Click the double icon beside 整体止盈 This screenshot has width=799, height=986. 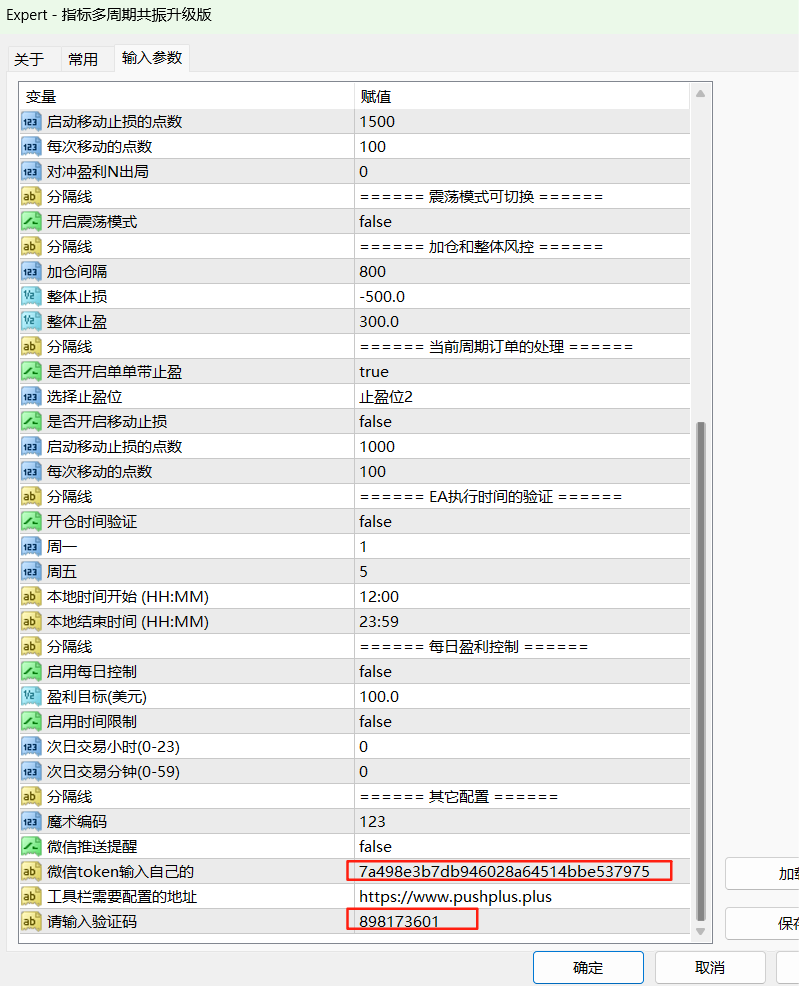coord(31,321)
